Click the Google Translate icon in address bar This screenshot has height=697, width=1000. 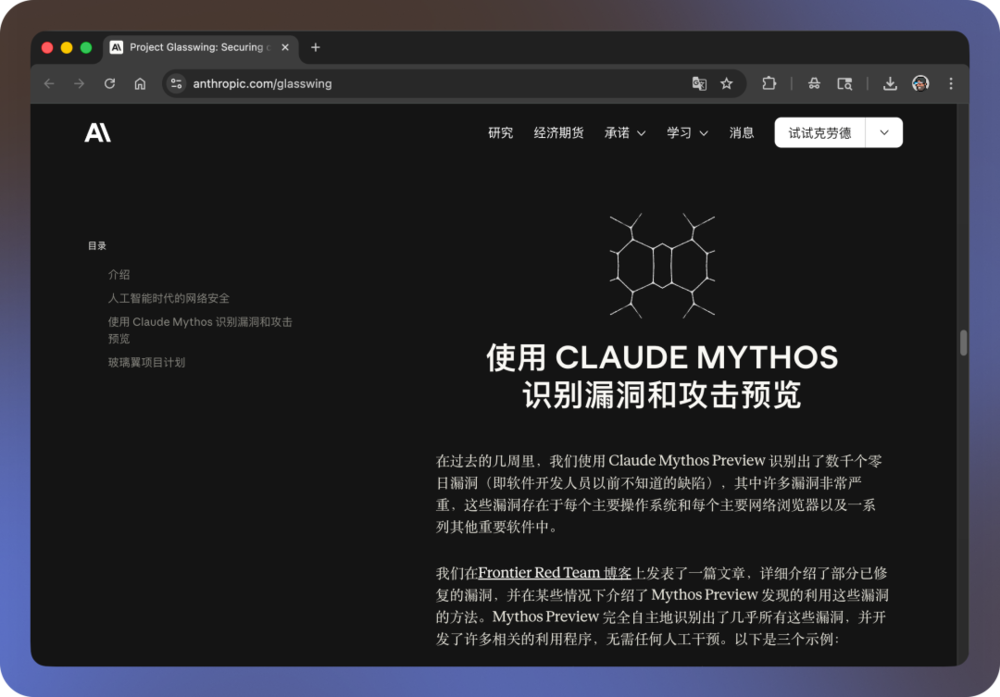pos(699,84)
